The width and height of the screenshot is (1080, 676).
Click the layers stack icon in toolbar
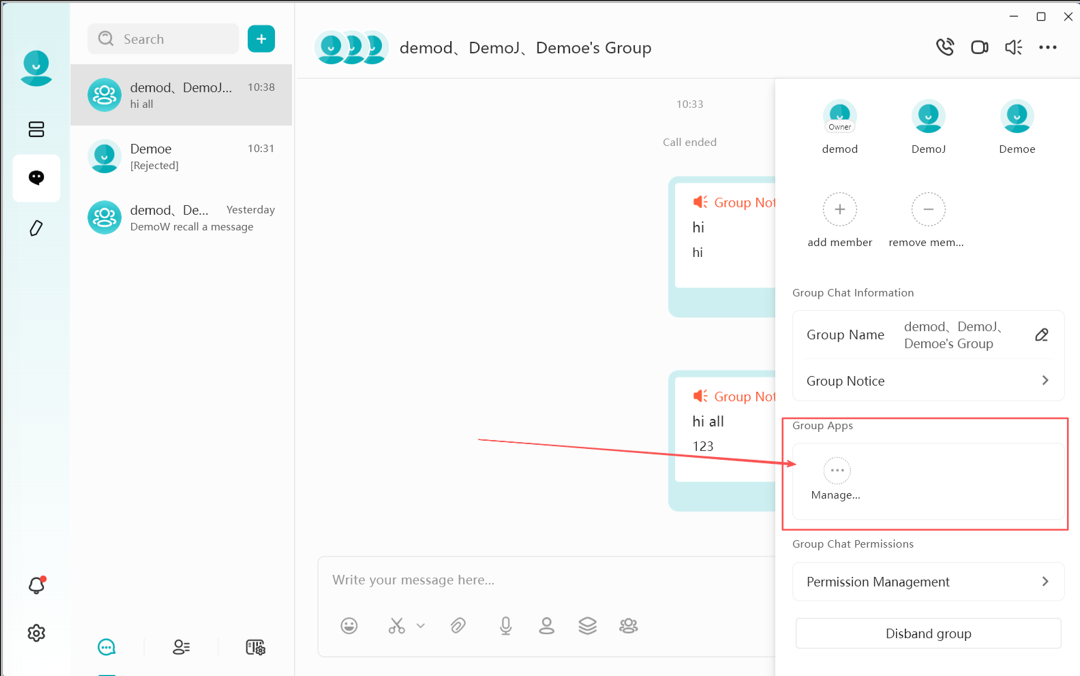588,626
